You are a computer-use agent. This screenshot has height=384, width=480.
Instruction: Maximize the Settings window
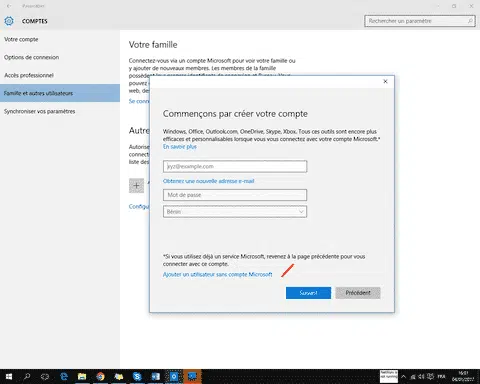click(x=454, y=6)
